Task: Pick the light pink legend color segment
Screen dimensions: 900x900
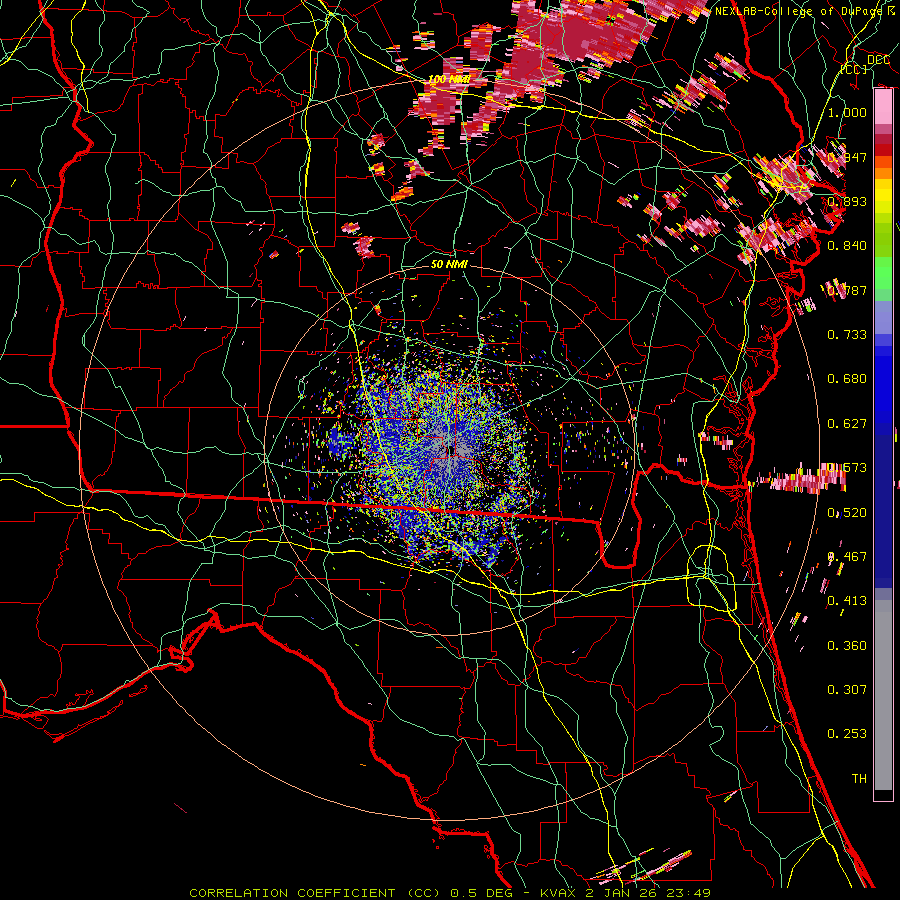Action: point(883,106)
